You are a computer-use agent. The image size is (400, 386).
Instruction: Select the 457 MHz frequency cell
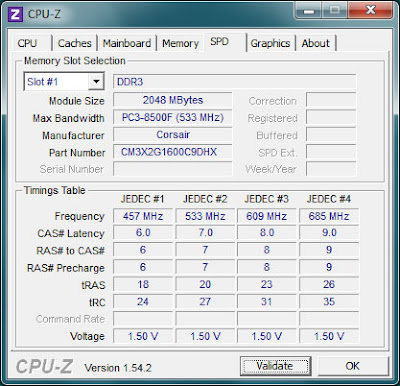[143, 216]
